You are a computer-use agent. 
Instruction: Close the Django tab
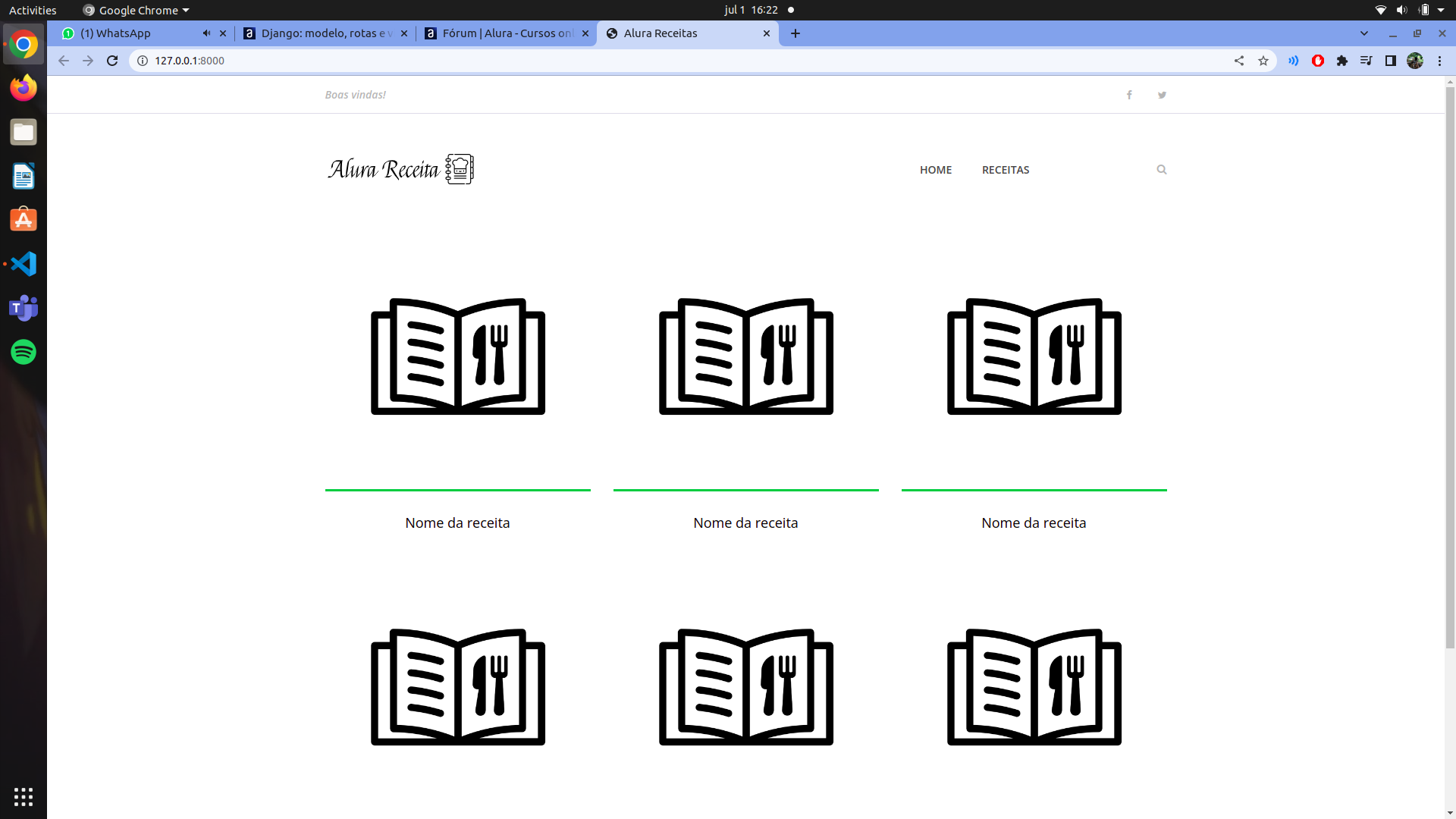[x=404, y=33]
